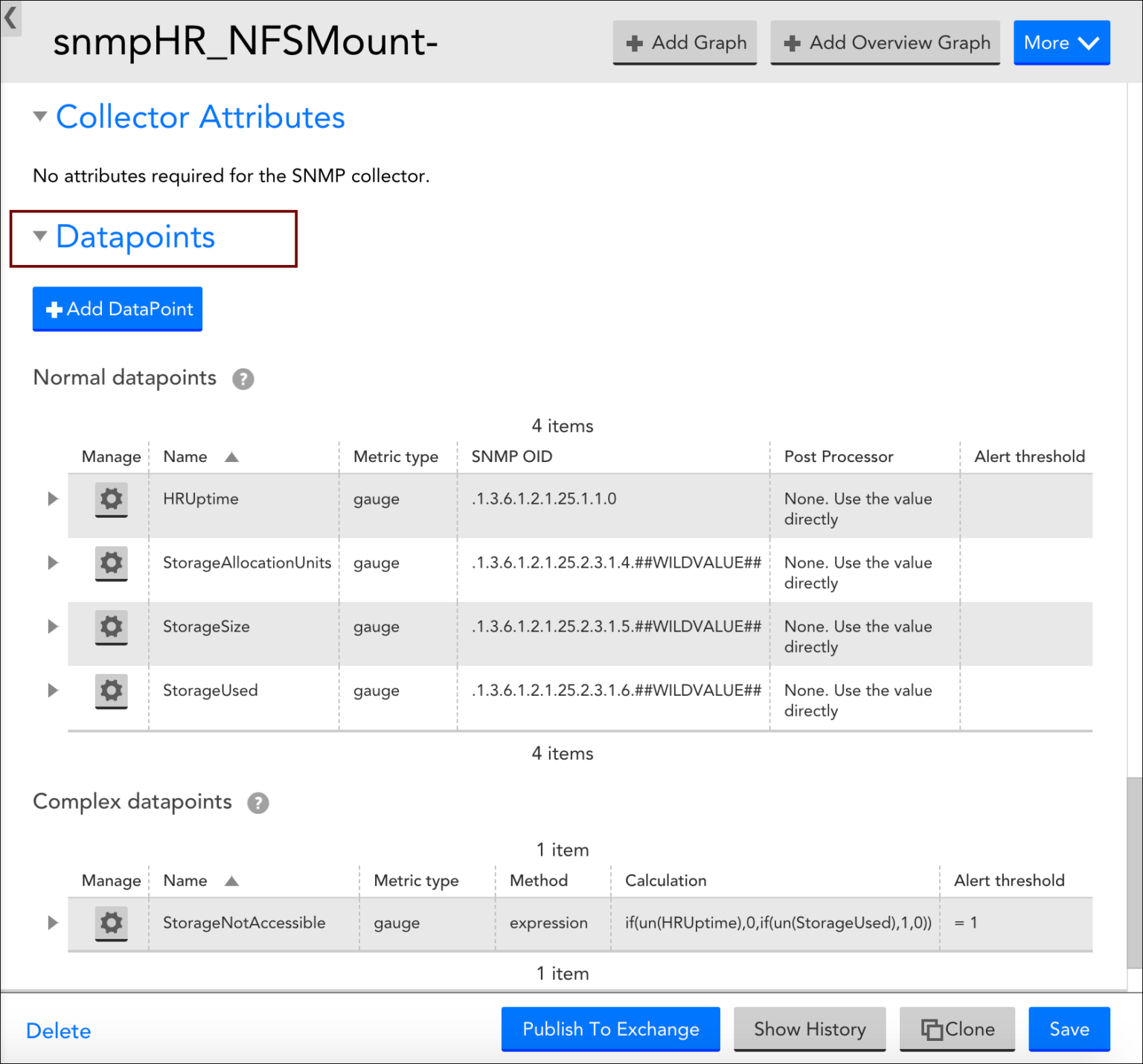Collapse the Datapoints section
1143x1064 pixels.
(40, 237)
